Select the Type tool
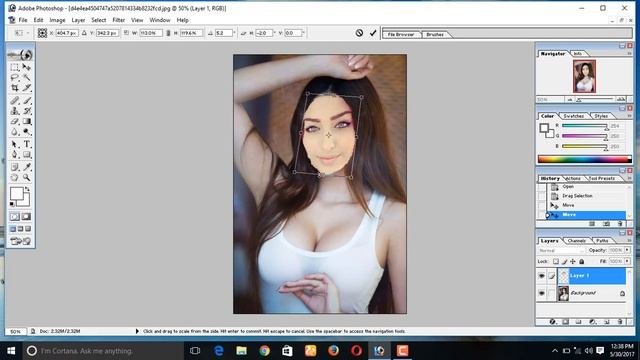Screen dimensions: 640x360 (x=27, y=144)
